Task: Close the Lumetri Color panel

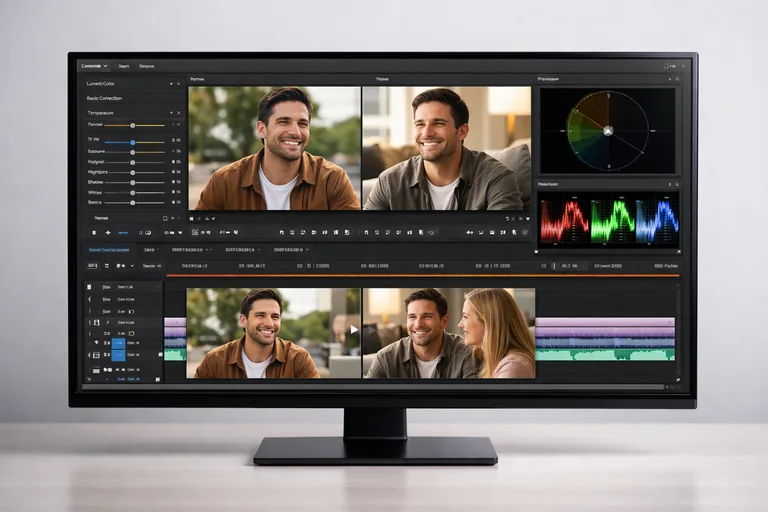Action: [177, 84]
